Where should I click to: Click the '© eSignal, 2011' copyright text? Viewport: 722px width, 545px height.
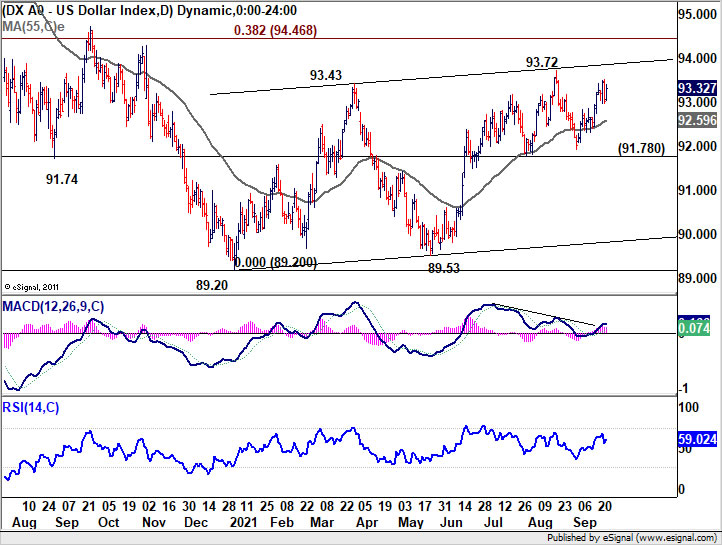coord(31,287)
